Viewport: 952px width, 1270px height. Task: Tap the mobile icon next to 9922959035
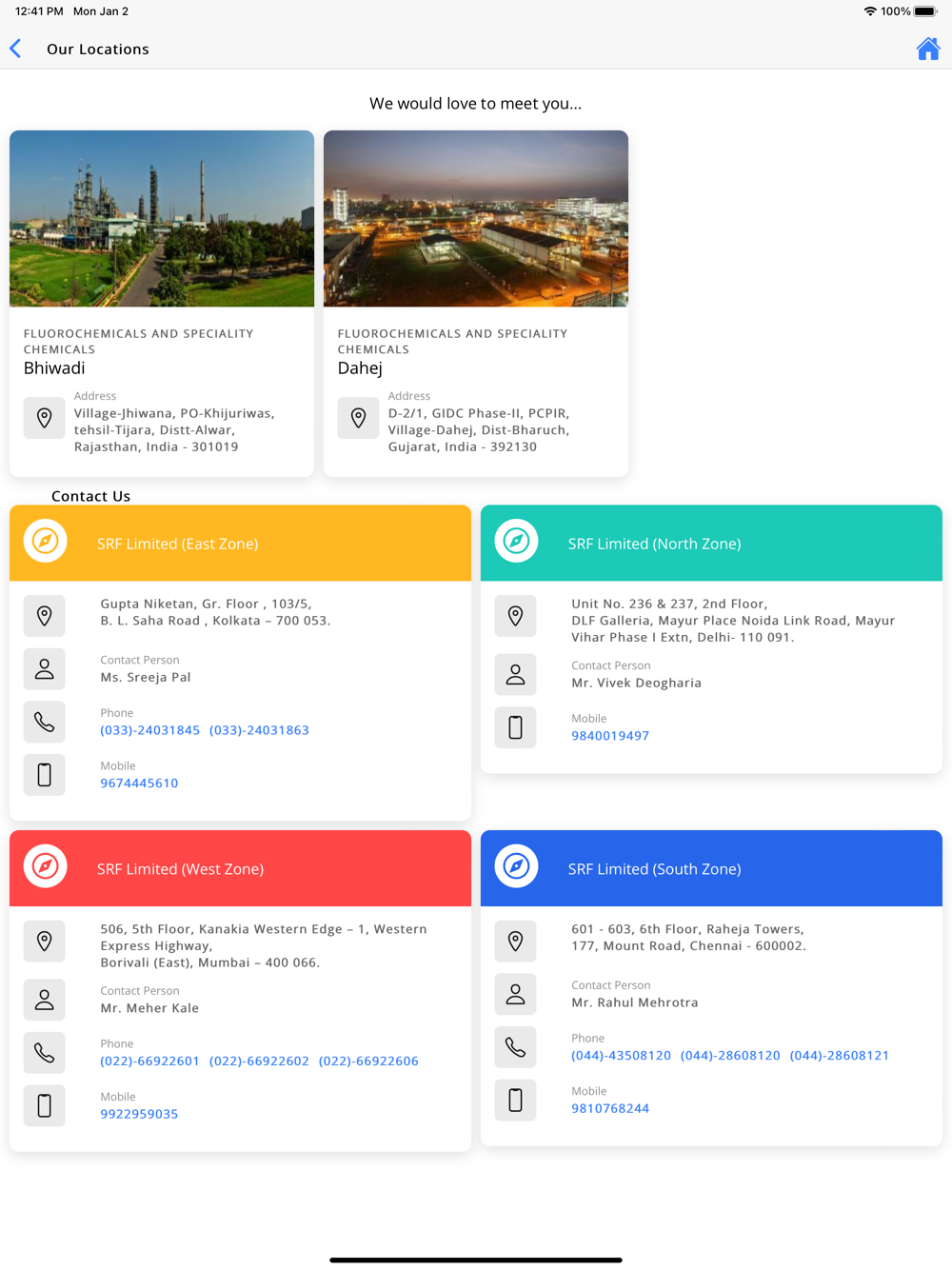pyautogui.click(x=45, y=1105)
